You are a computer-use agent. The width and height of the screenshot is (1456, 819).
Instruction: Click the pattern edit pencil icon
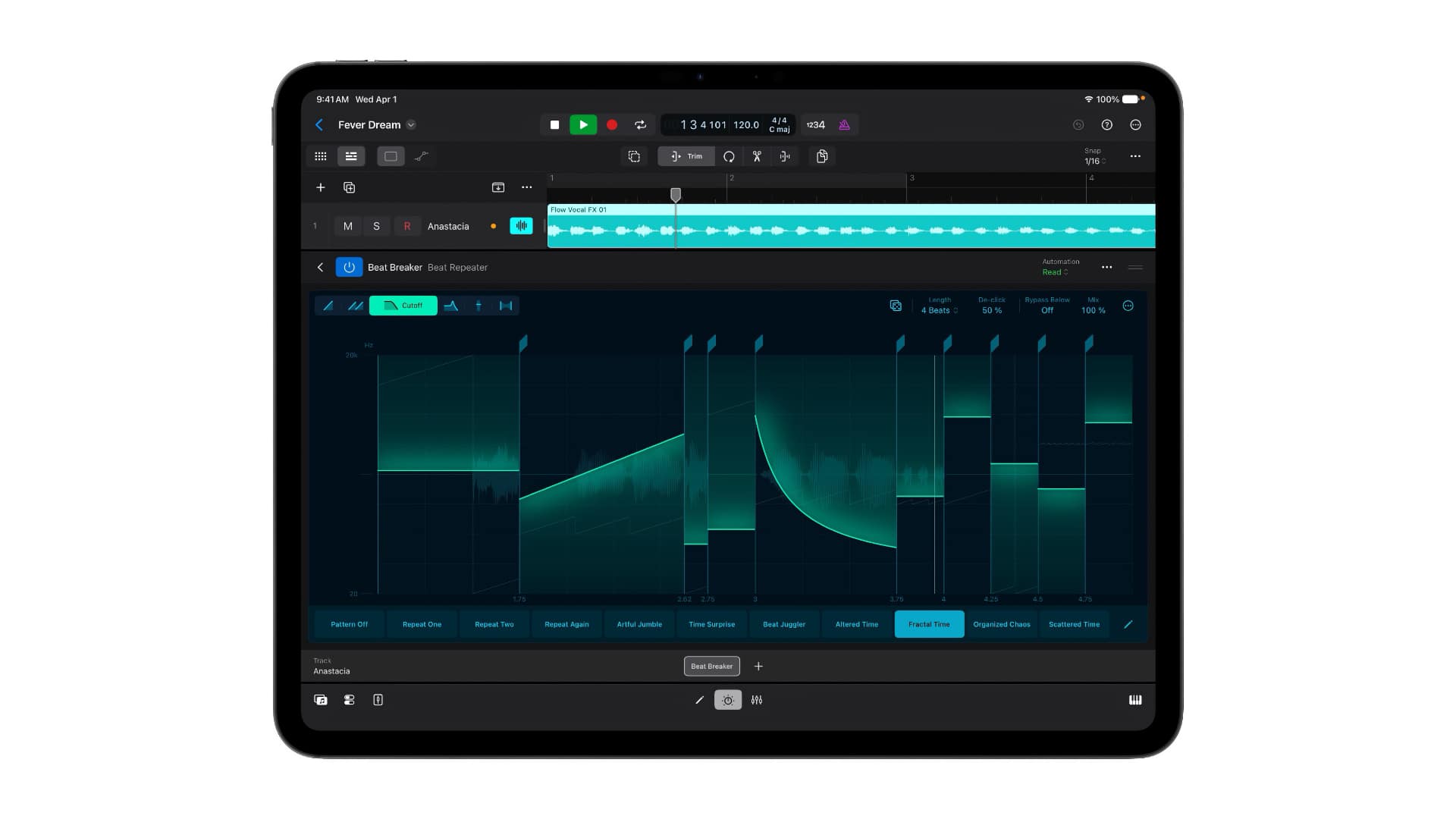1128,624
